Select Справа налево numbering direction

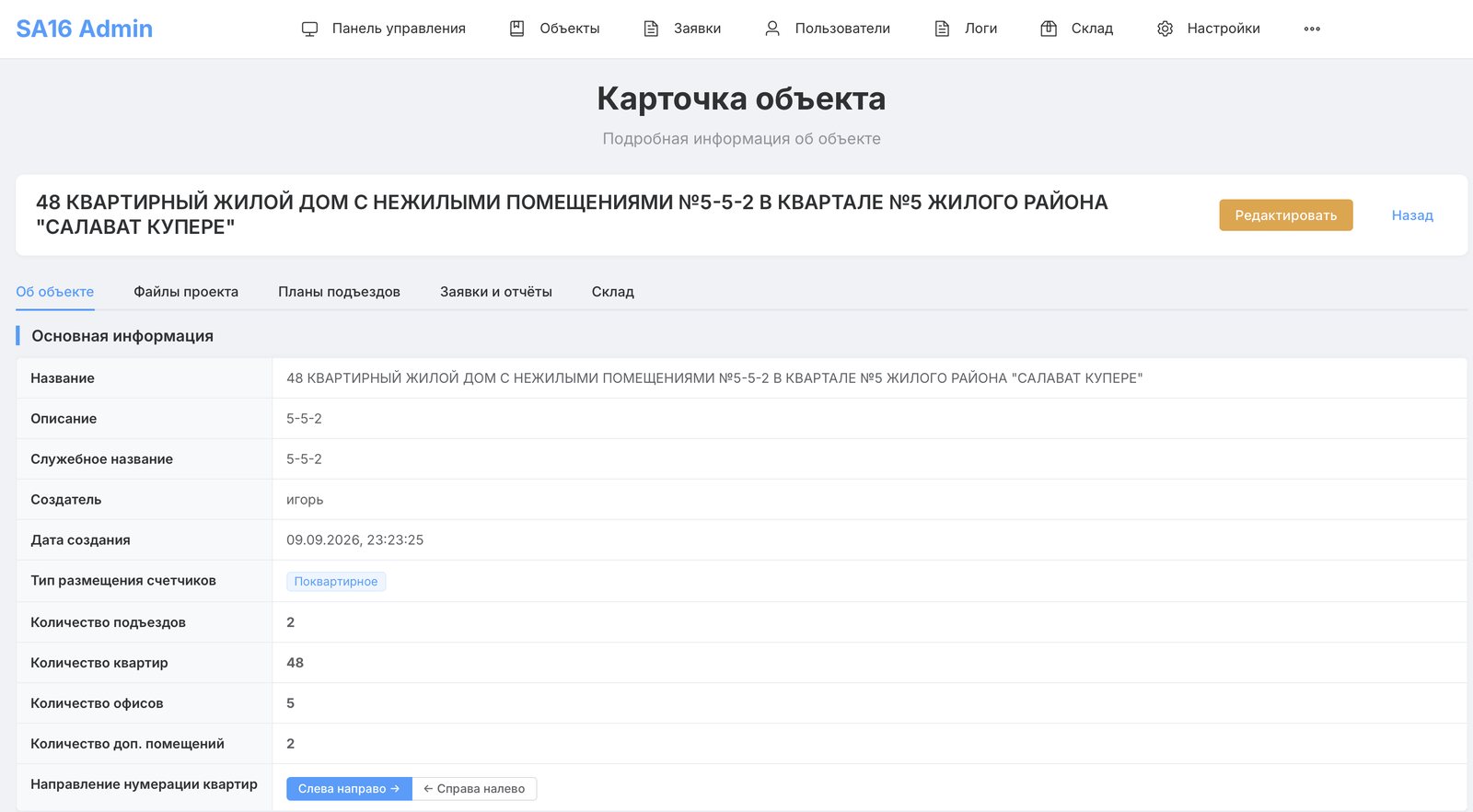tap(474, 789)
